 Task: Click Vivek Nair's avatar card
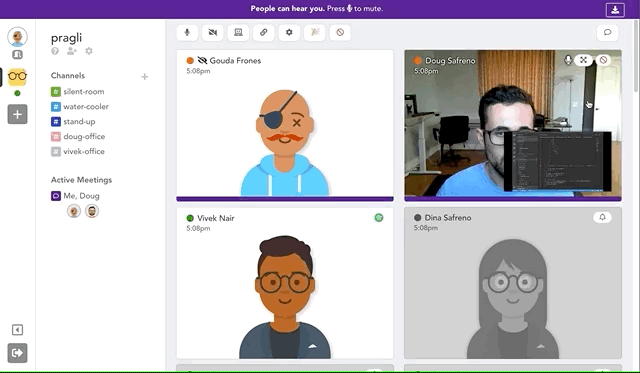click(x=285, y=283)
